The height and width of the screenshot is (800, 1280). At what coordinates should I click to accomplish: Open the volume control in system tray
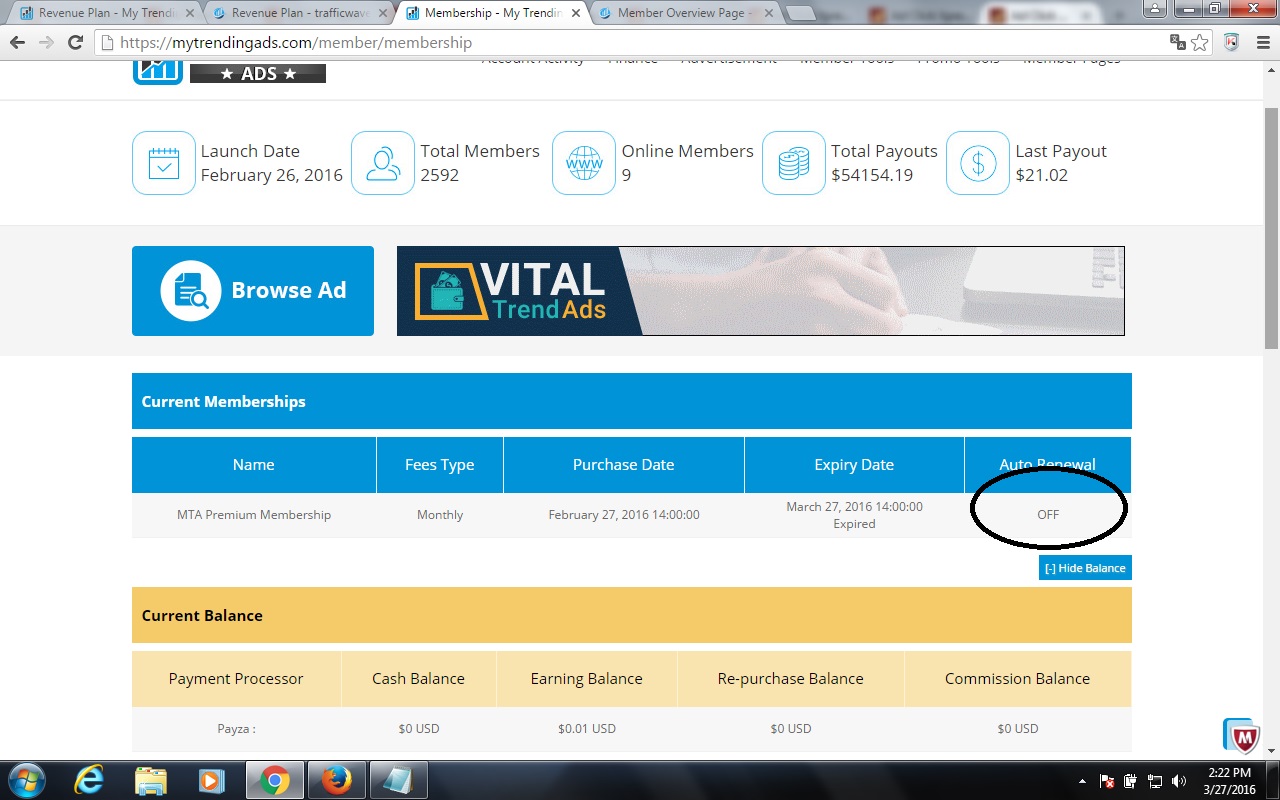(x=1179, y=781)
